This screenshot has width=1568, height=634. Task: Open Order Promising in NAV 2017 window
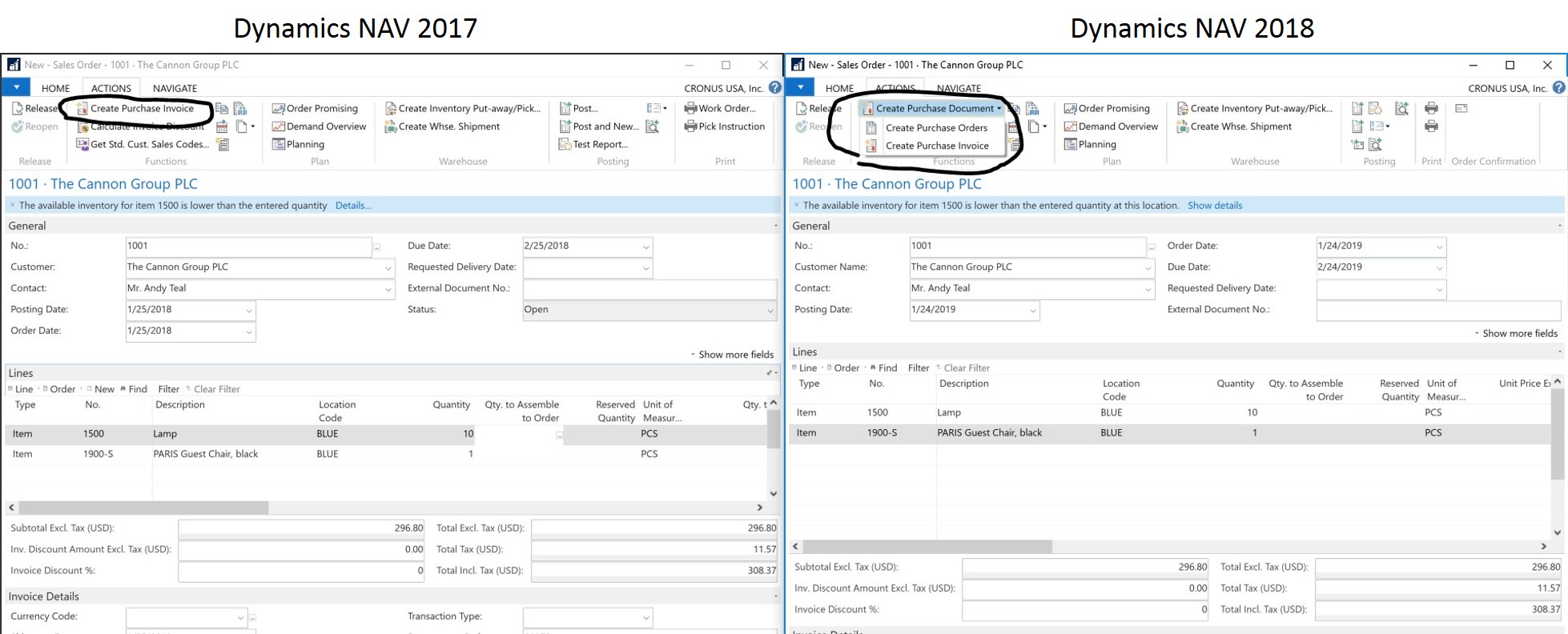click(x=315, y=108)
